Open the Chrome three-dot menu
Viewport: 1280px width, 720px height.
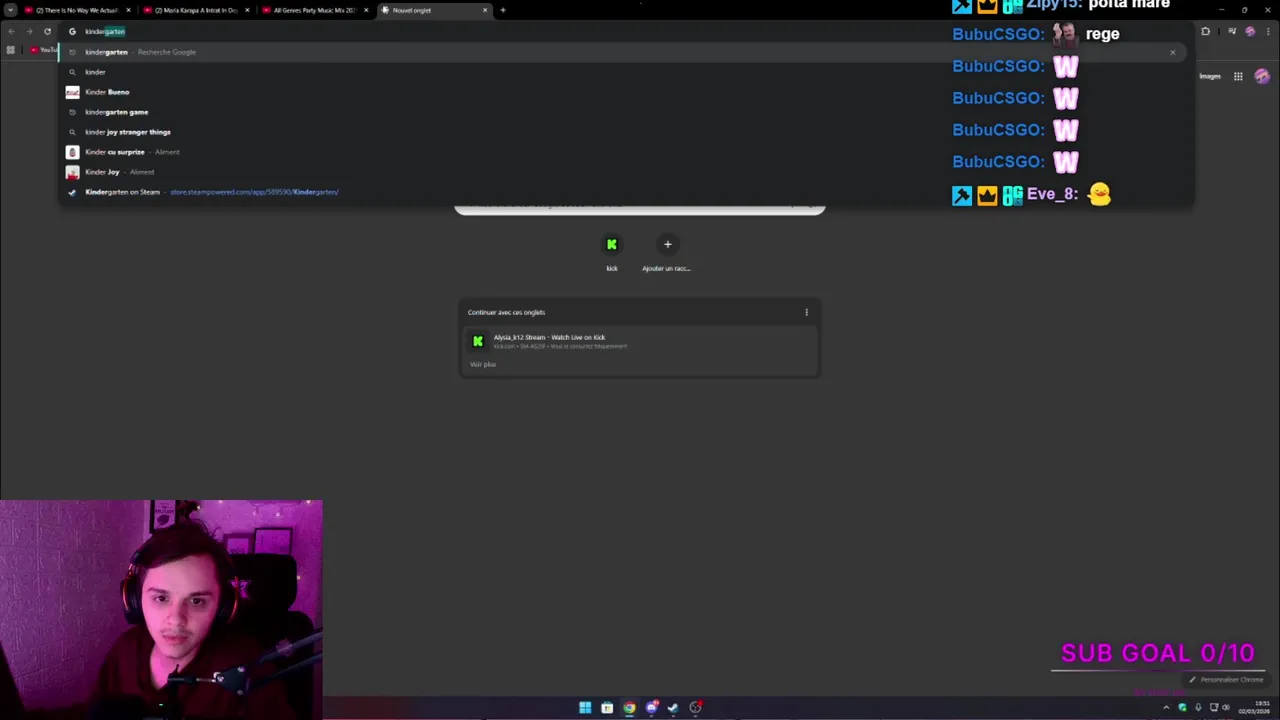1269,31
